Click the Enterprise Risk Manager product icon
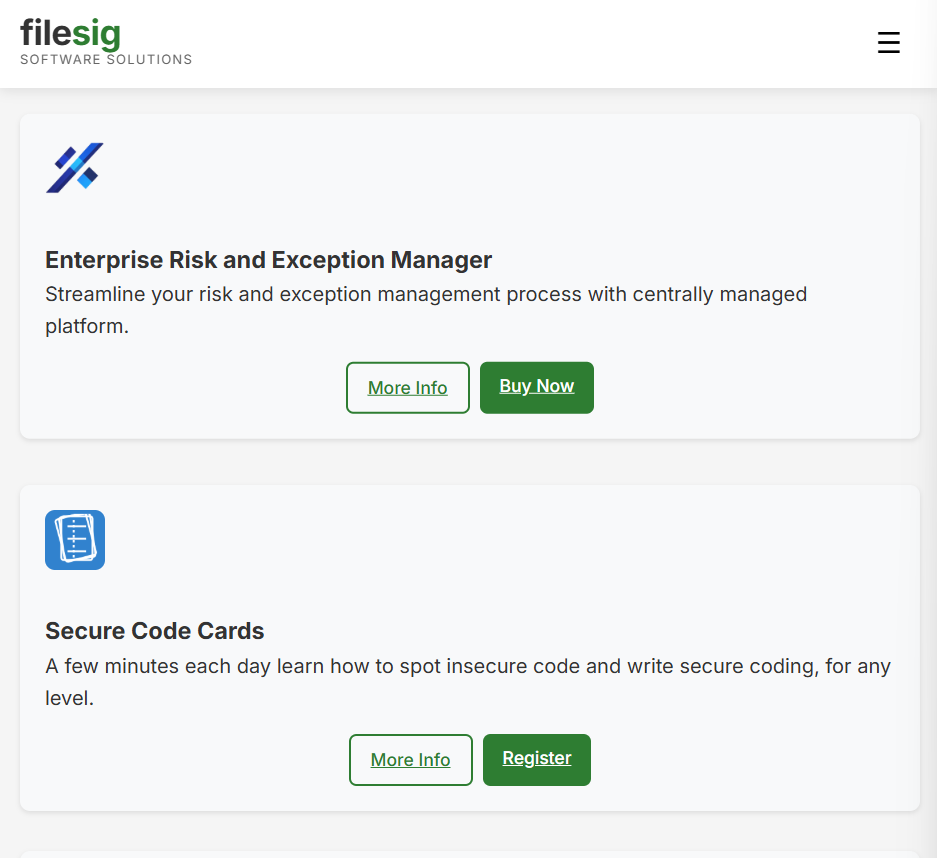Viewport: 937px width, 858px height. click(x=75, y=168)
